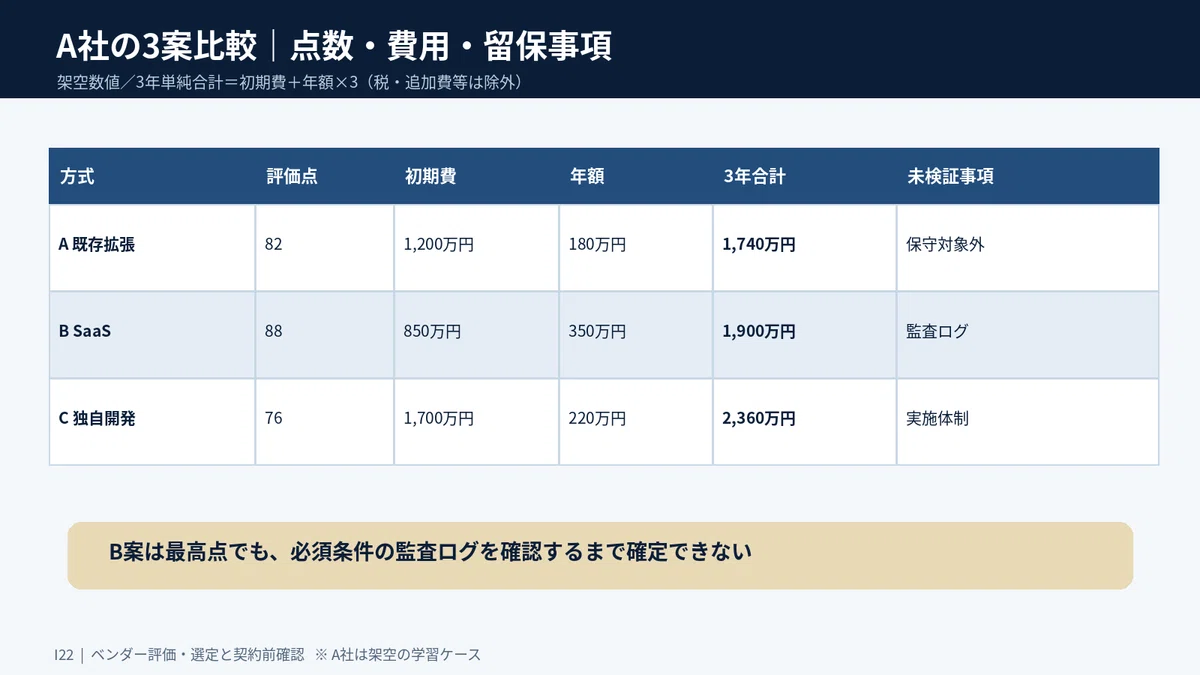Click the C 独自開発 row label
The height and width of the screenshot is (675, 1200).
pos(152,422)
